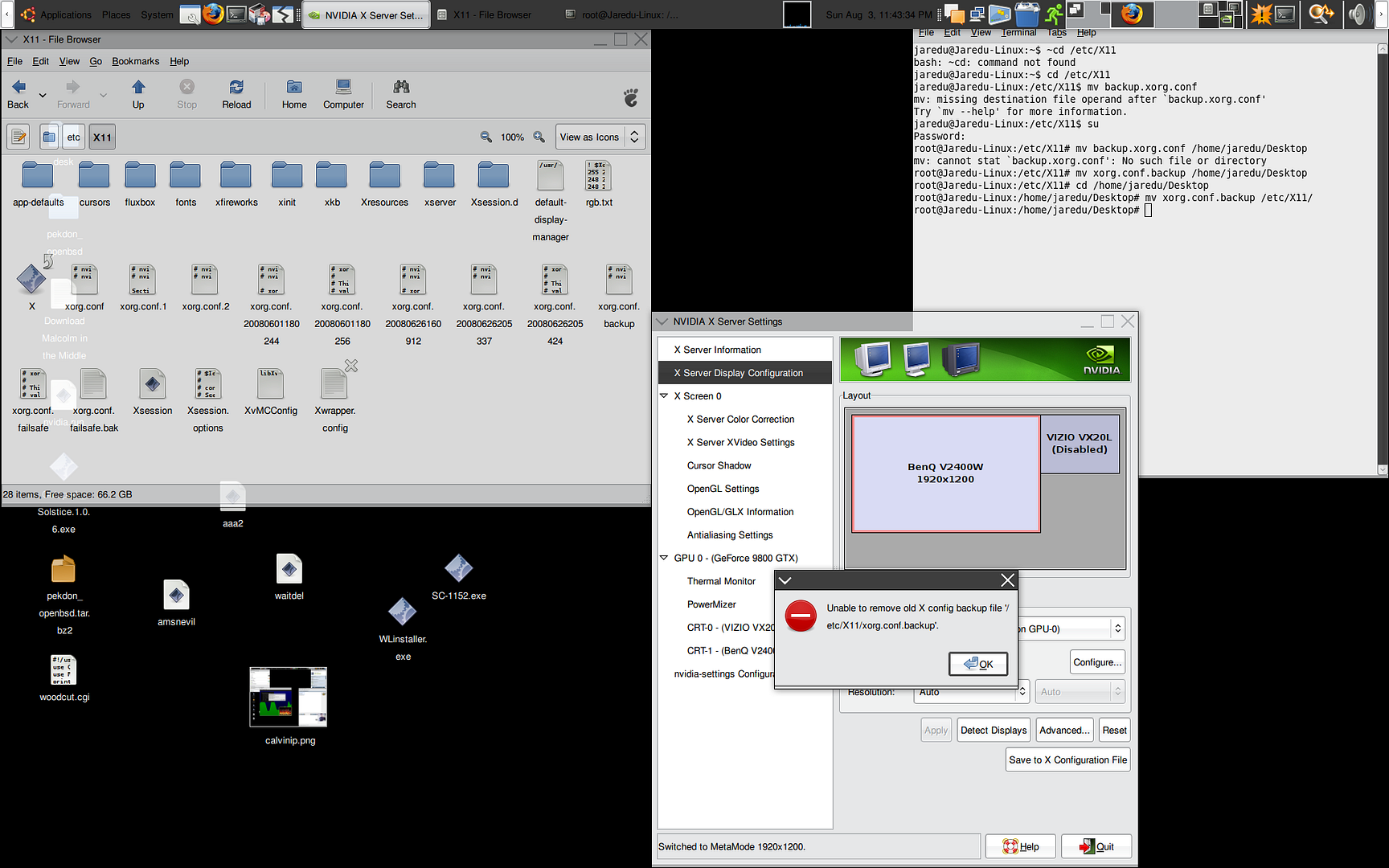Select the Xwrapper.config file

[x=335, y=400]
